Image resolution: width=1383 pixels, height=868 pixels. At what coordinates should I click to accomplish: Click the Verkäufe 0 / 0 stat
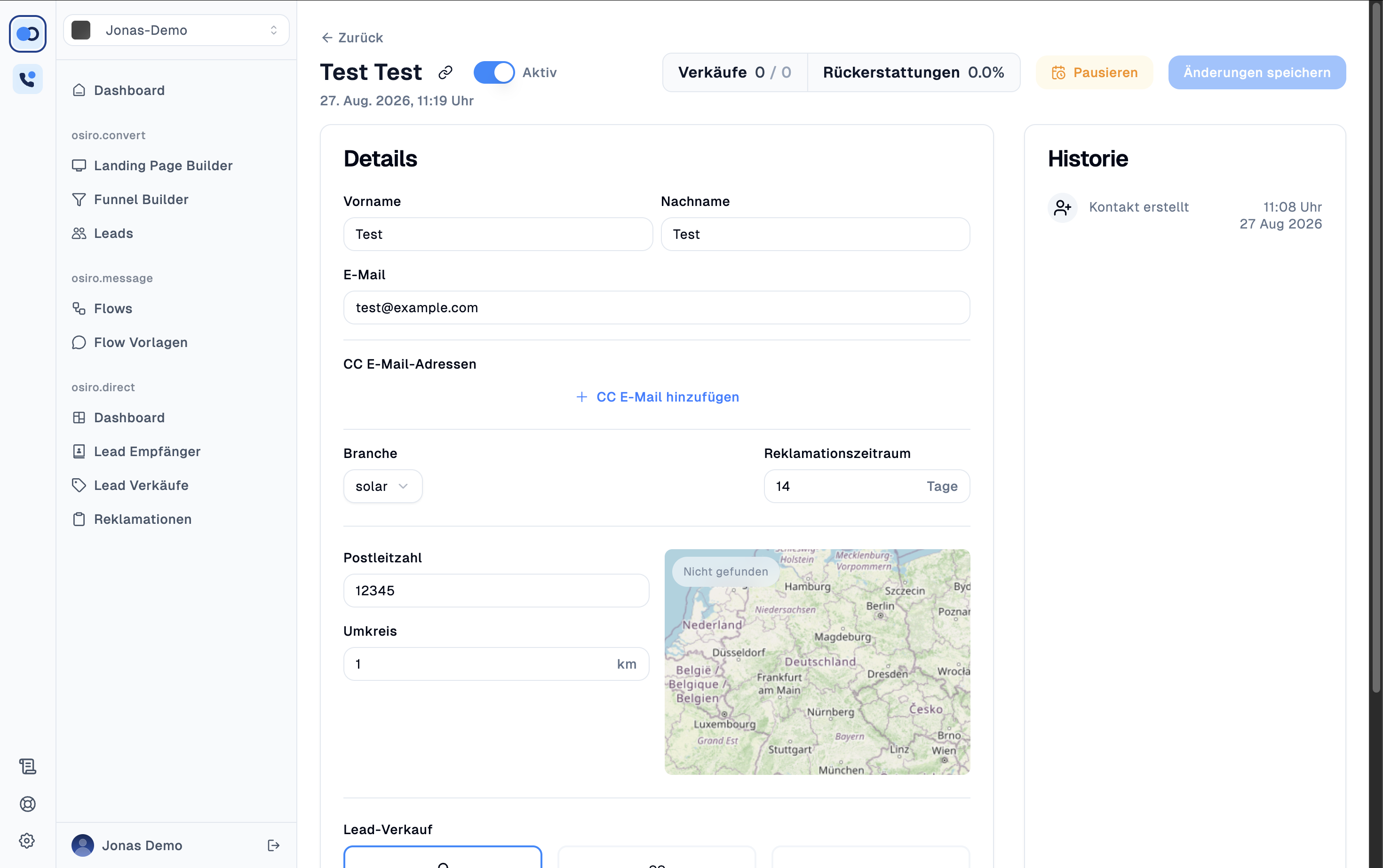click(735, 72)
